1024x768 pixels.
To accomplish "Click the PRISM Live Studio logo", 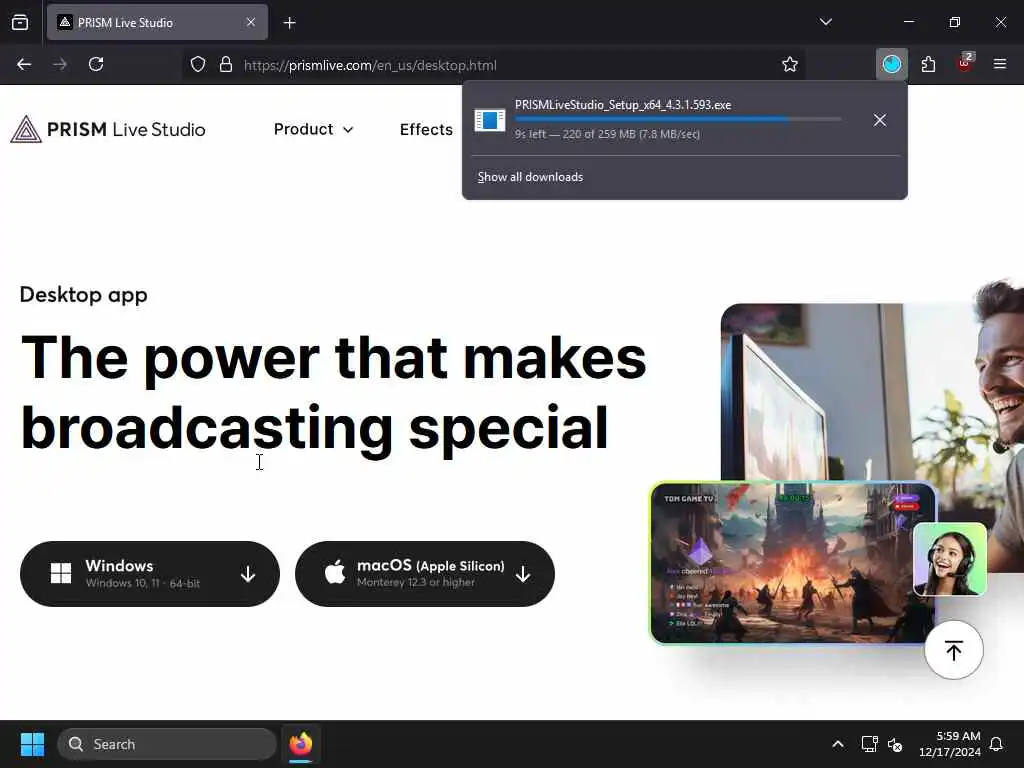I will click(x=108, y=129).
